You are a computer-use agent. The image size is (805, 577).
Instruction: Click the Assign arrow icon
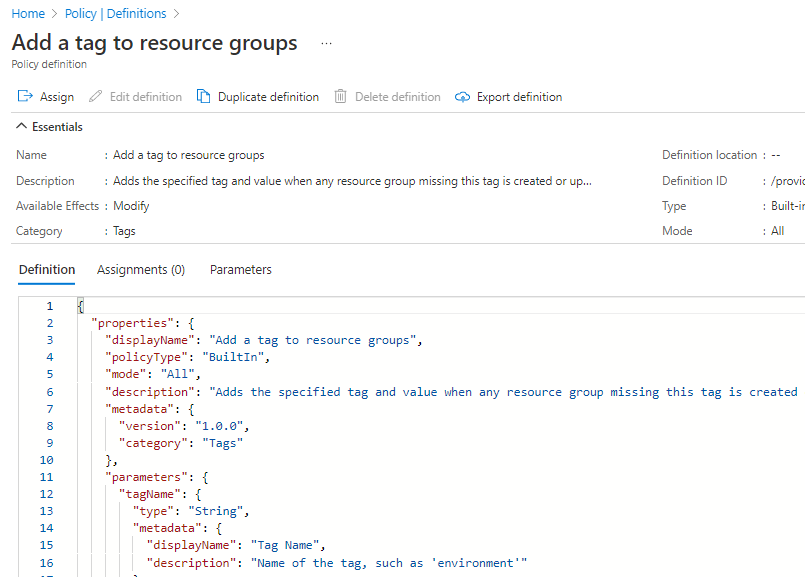click(x=26, y=97)
